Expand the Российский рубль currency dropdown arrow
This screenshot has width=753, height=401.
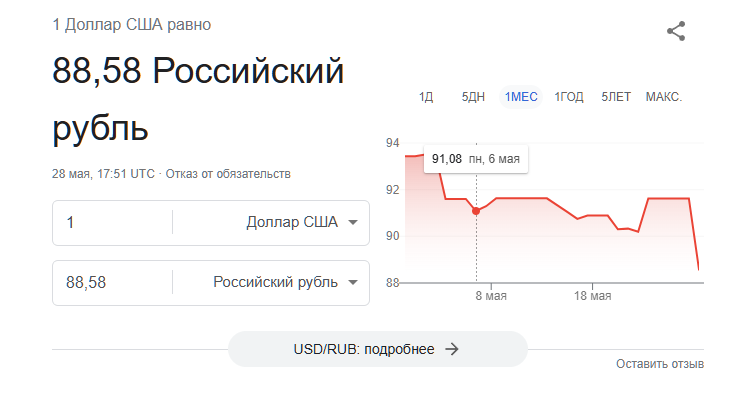(x=353, y=282)
